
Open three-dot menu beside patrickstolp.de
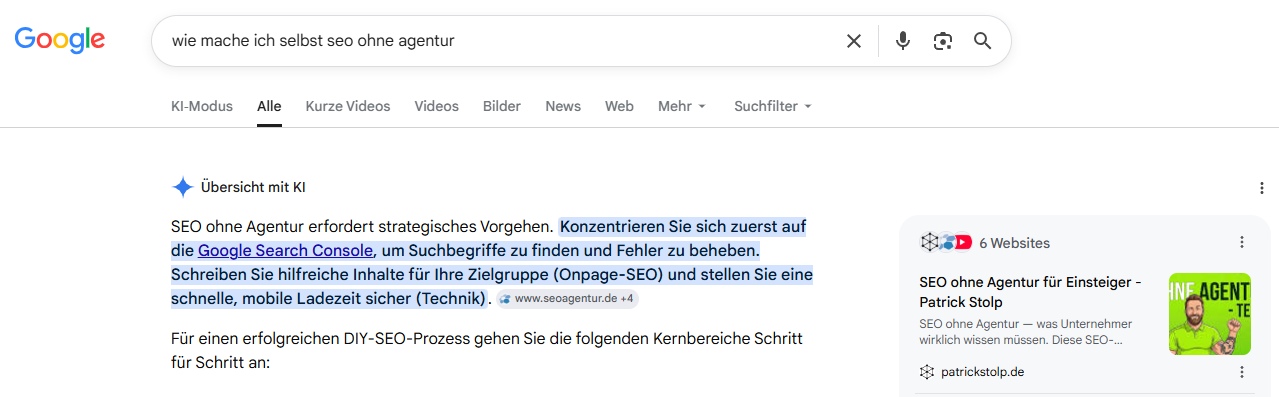coord(1242,372)
